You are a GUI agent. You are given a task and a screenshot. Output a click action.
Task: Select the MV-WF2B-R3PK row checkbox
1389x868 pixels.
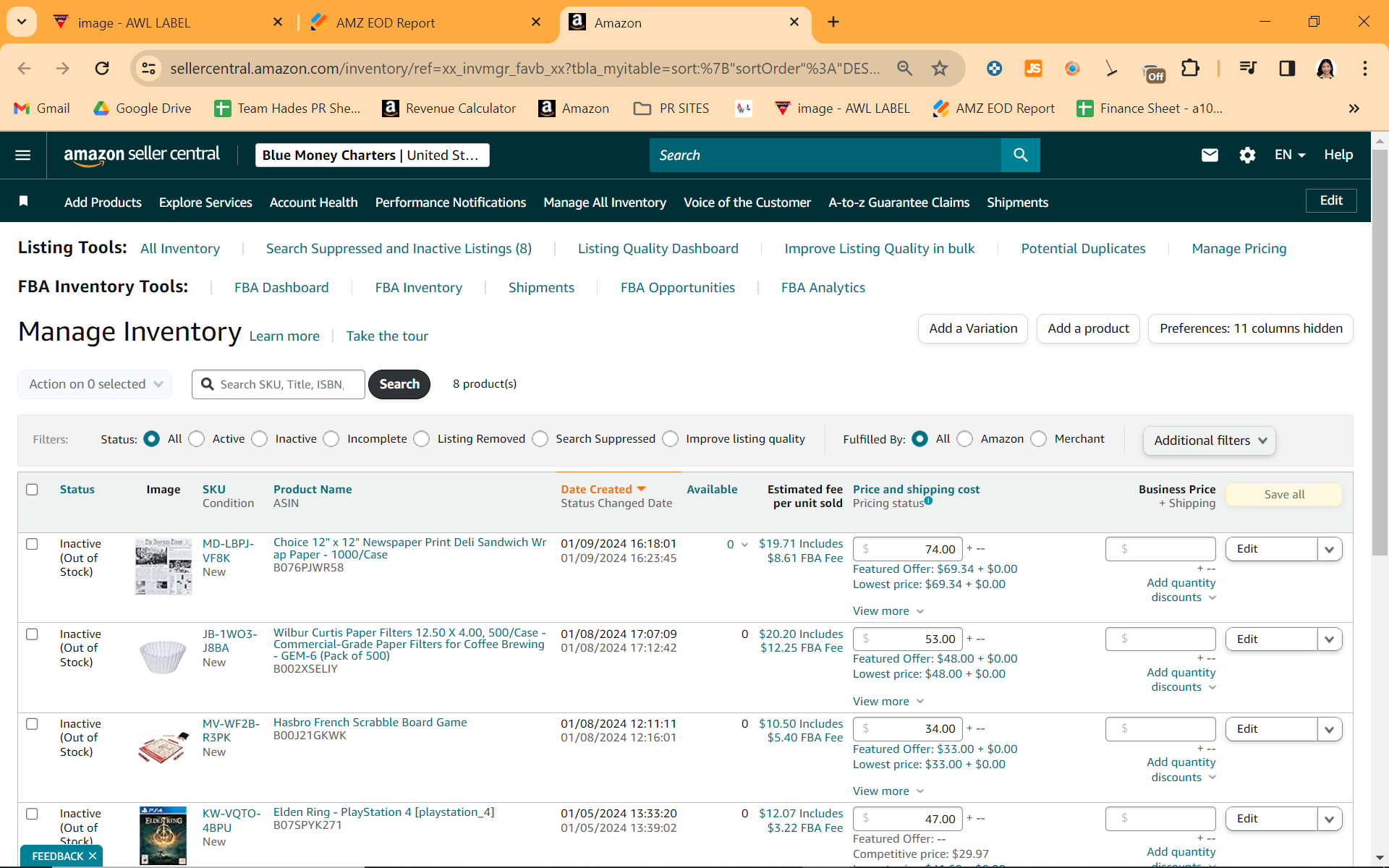pos(32,724)
